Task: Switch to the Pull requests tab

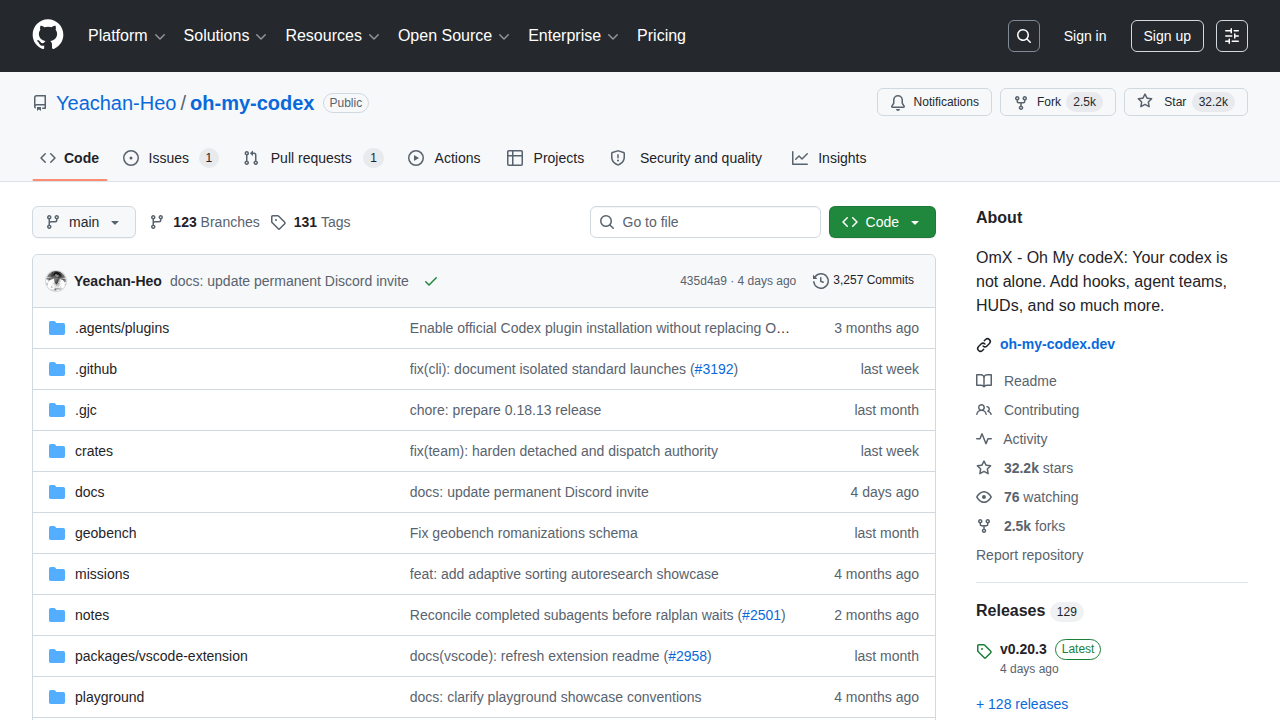Action: (x=313, y=158)
